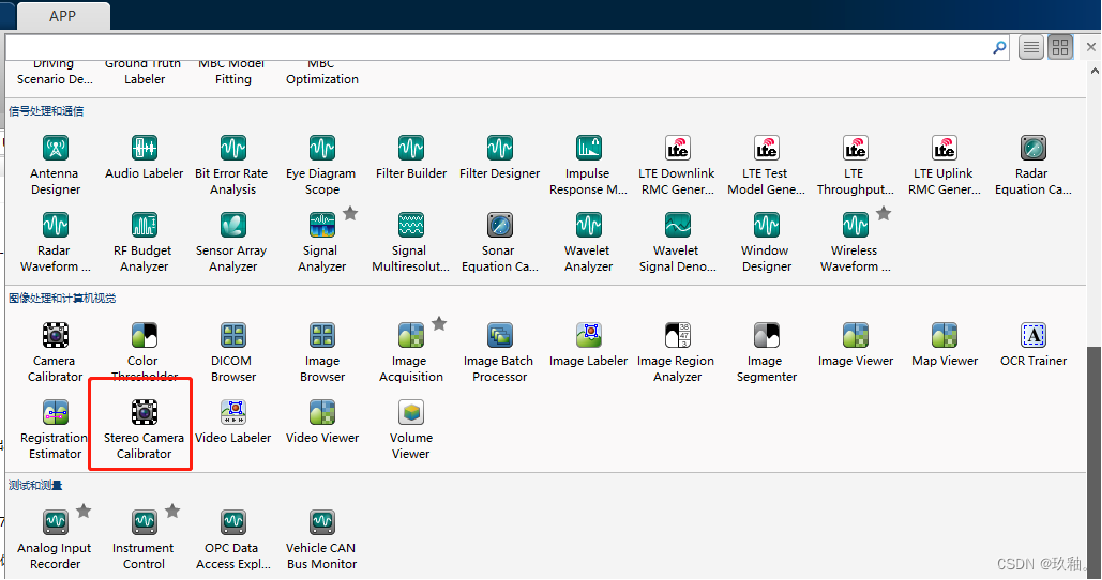Open MBC Model Fitting app
This screenshot has width=1102, height=580.
coord(233,72)
